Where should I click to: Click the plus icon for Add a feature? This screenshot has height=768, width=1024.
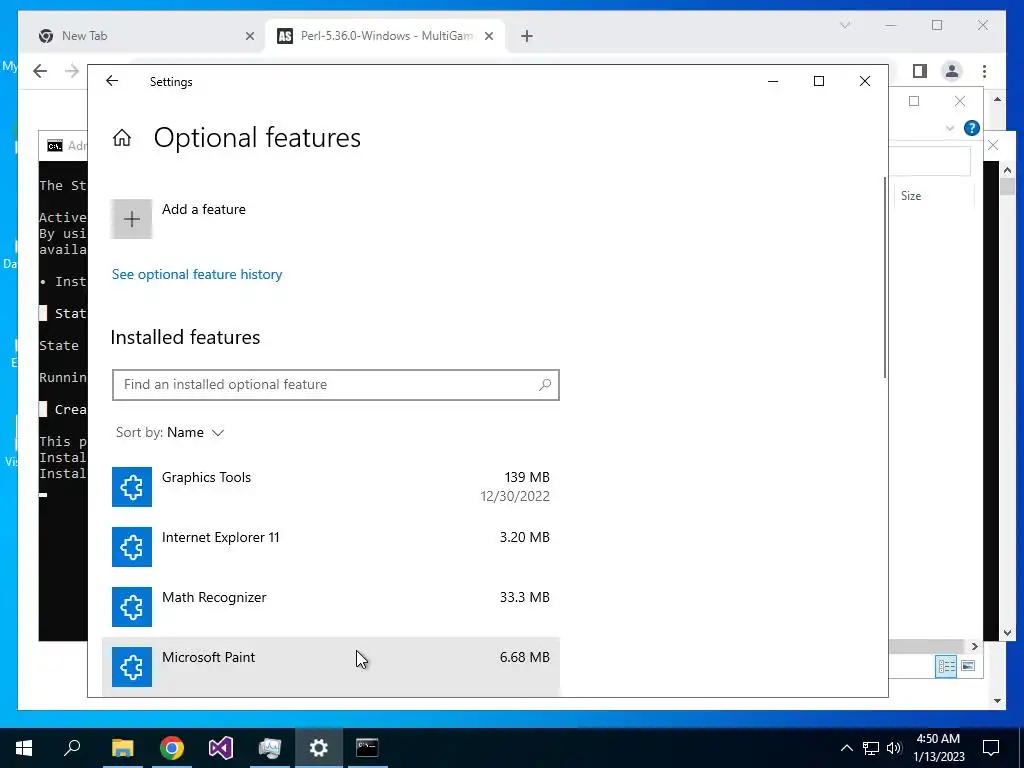tap(132, 219)
